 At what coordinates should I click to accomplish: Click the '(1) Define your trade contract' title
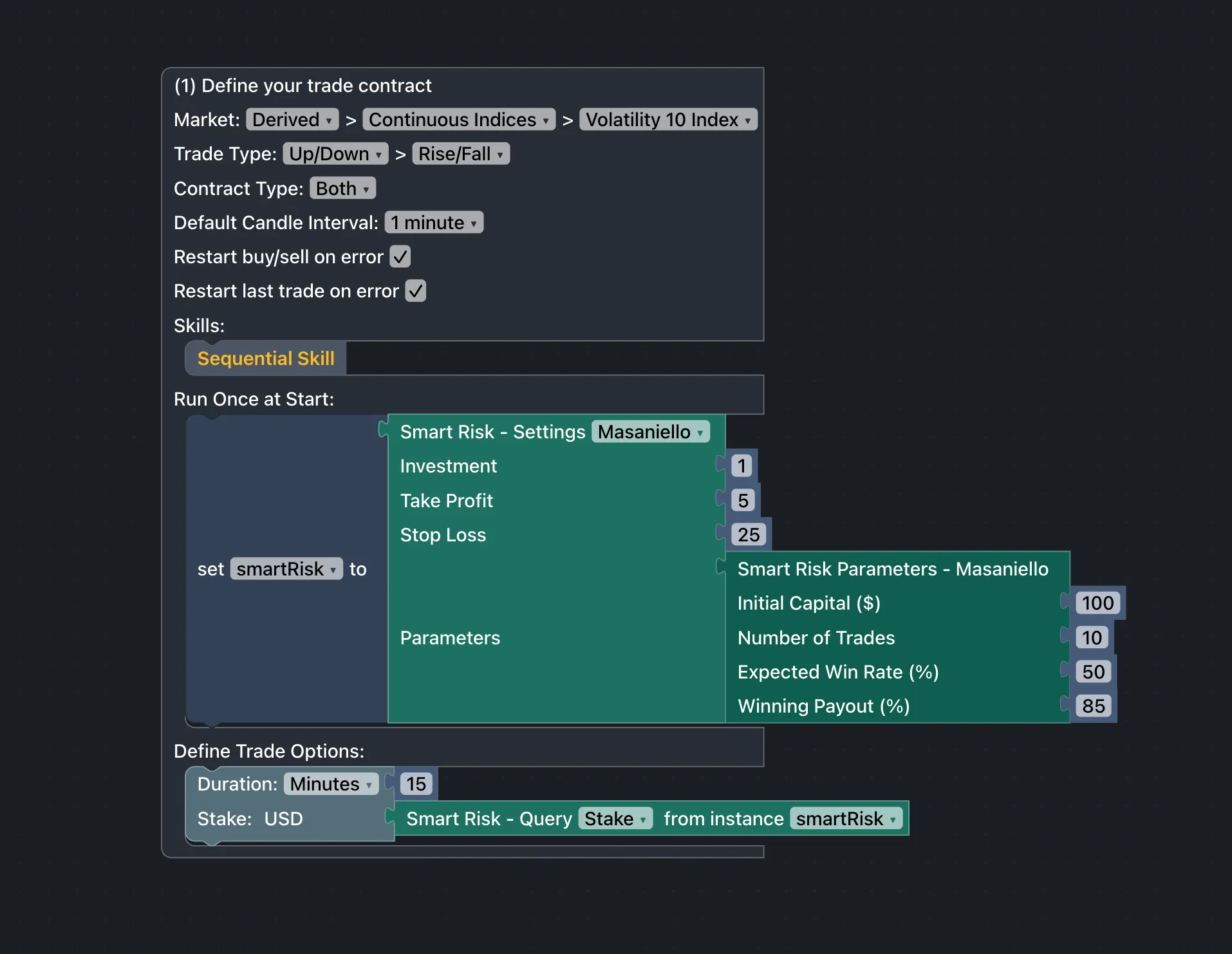[x=303, y=86]
